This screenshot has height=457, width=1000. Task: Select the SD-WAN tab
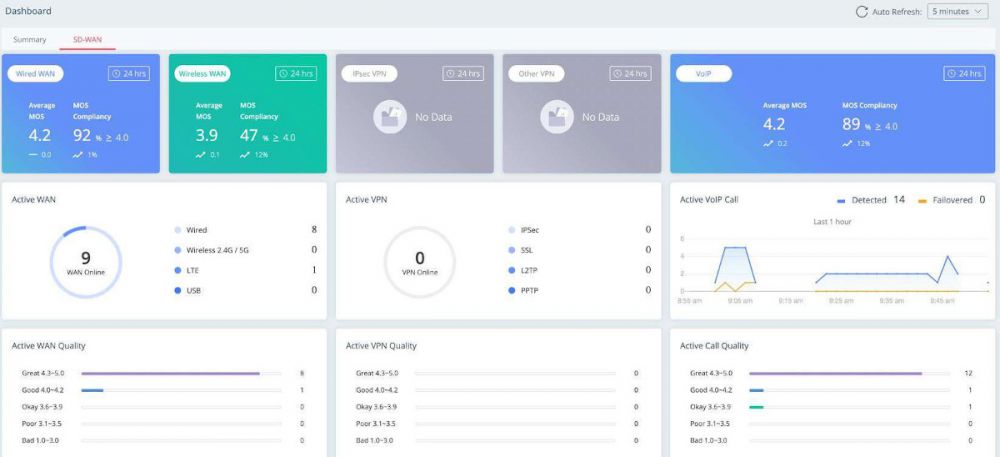87,40
